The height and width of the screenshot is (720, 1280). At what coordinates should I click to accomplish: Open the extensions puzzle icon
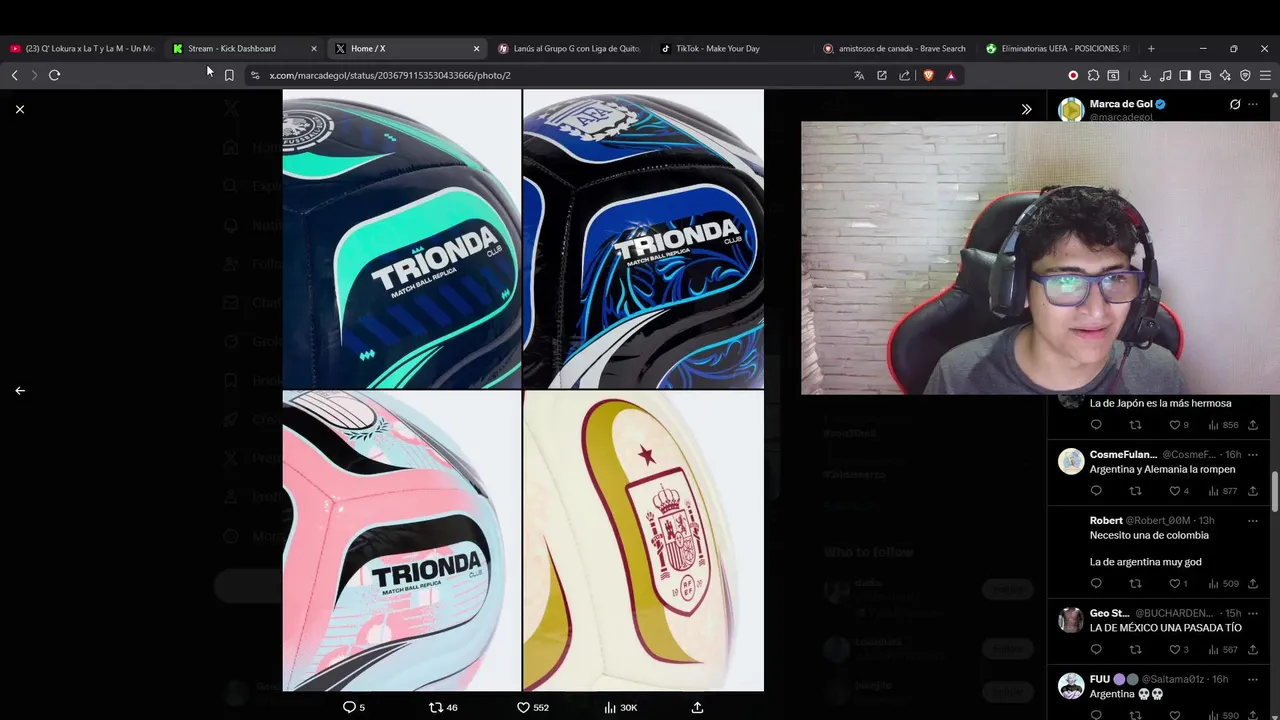coord(1093,75)
